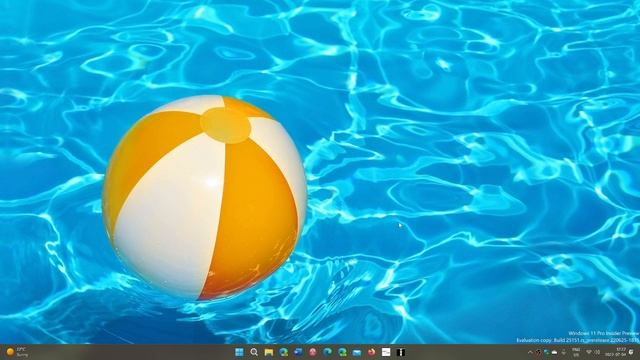Open the Windows Start menu

coord(239,352)
